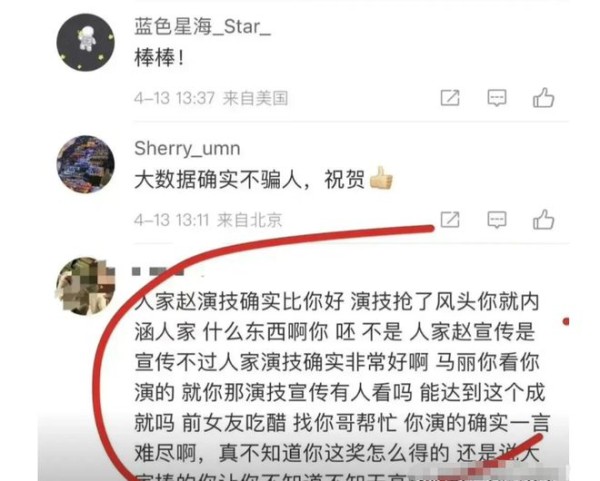Open Sherry_umn's avatar profile
Screen dimensions: 600x481
tap(86, 164)
